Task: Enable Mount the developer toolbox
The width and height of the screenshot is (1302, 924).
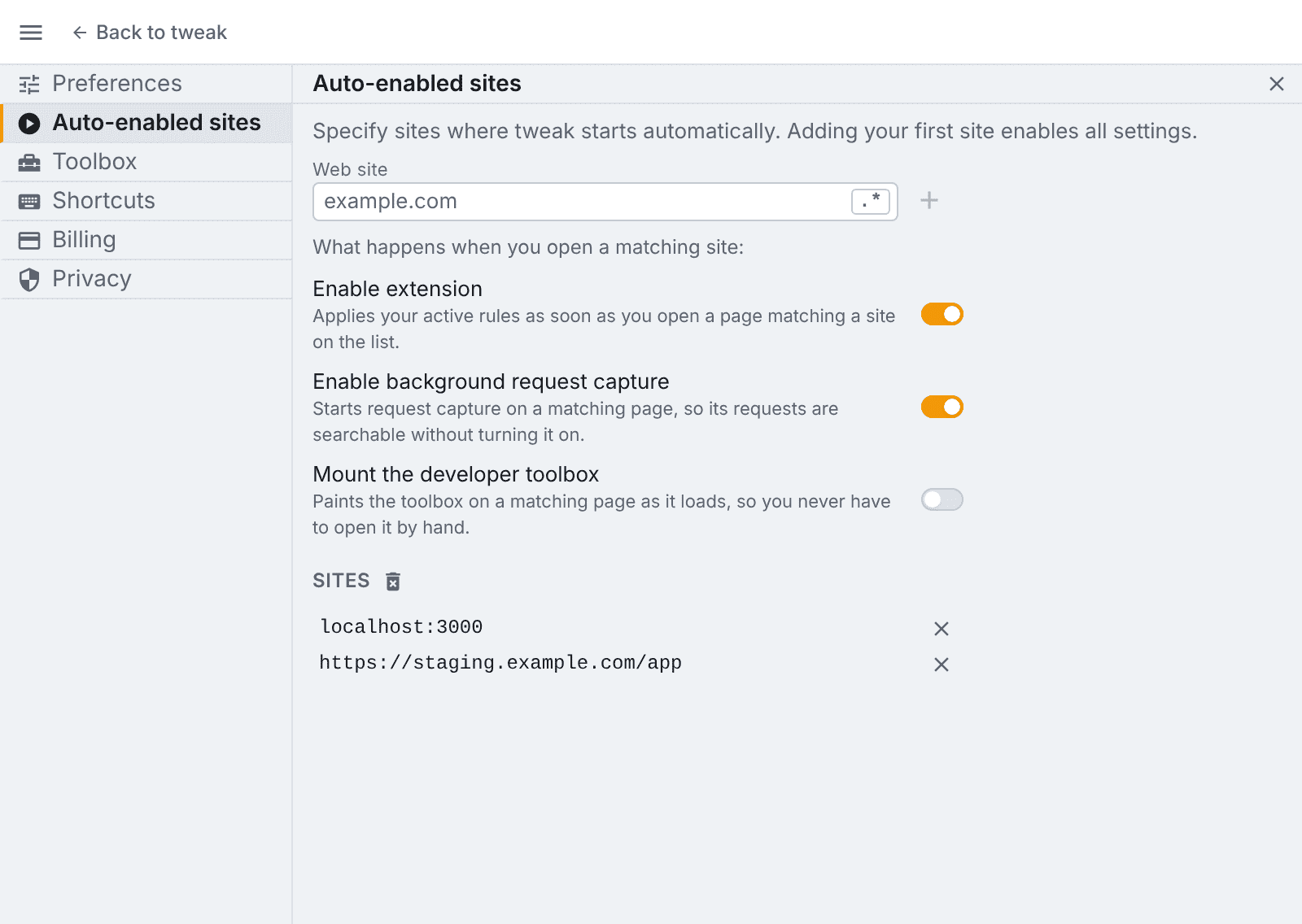Action: point(942,499)
